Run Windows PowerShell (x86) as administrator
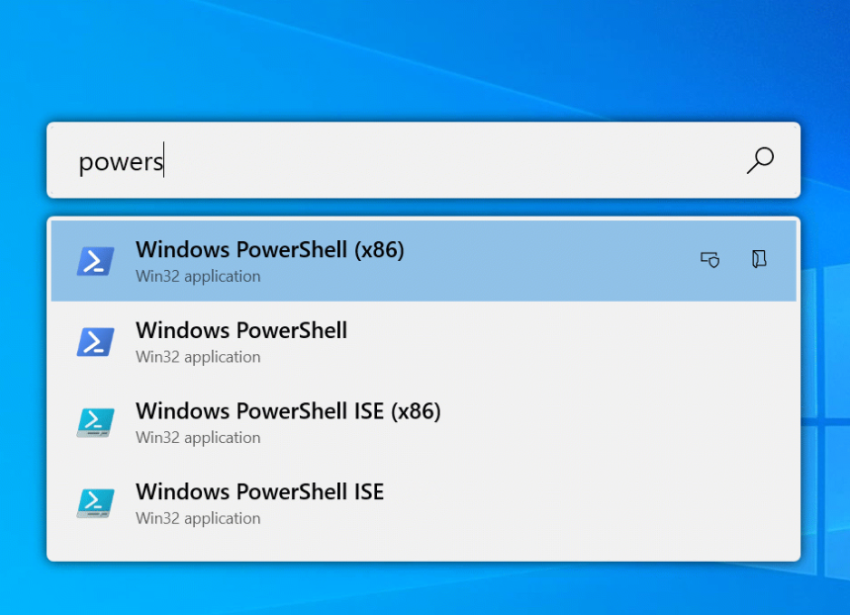This screenshot has width=850, height=615. (710, 260)
